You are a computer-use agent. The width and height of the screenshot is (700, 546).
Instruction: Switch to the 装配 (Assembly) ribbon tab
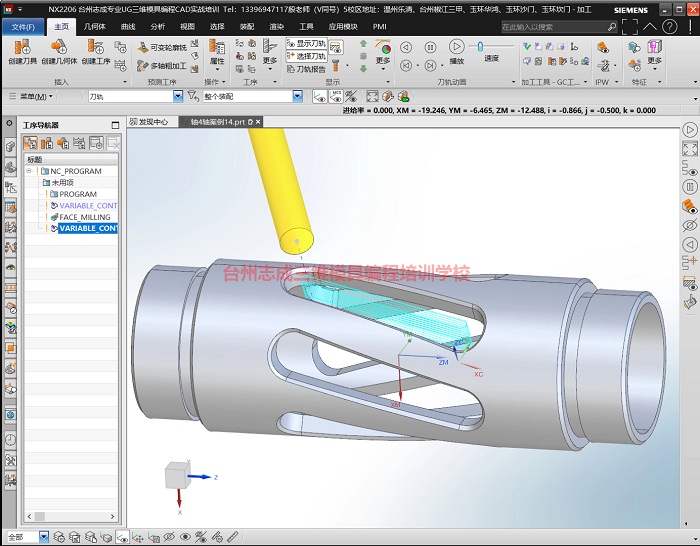[x=247, y=27]
